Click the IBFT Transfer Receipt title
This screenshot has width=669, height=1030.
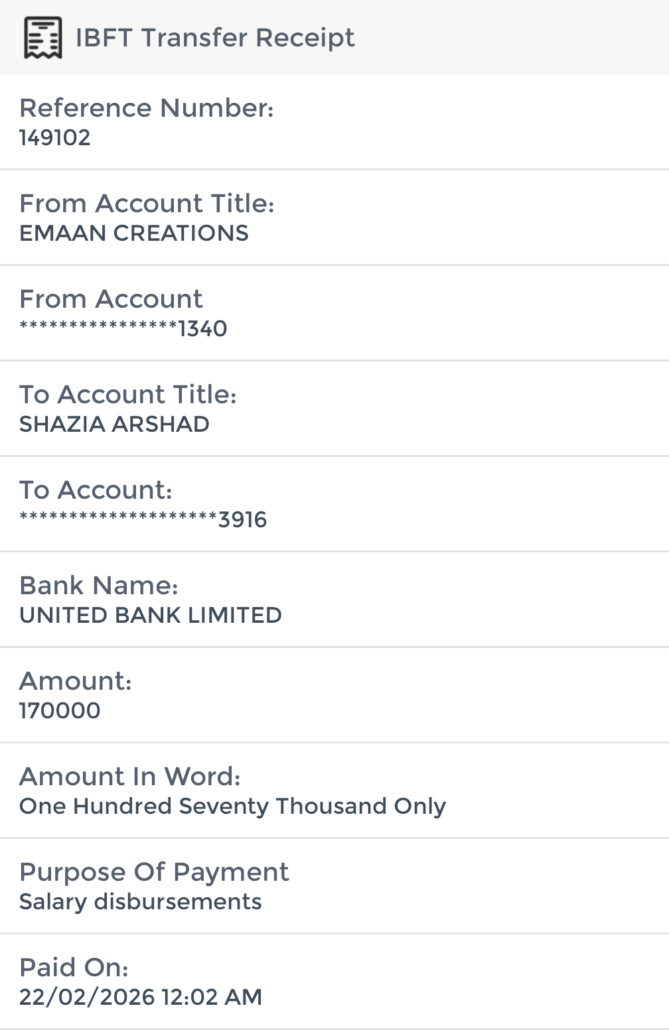tap(215, 38)
